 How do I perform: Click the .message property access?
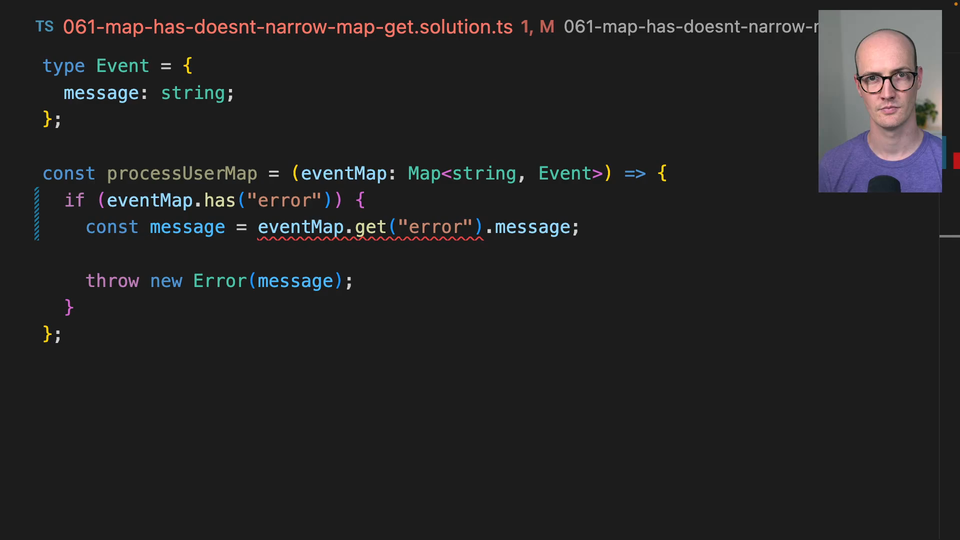[532, 228]
